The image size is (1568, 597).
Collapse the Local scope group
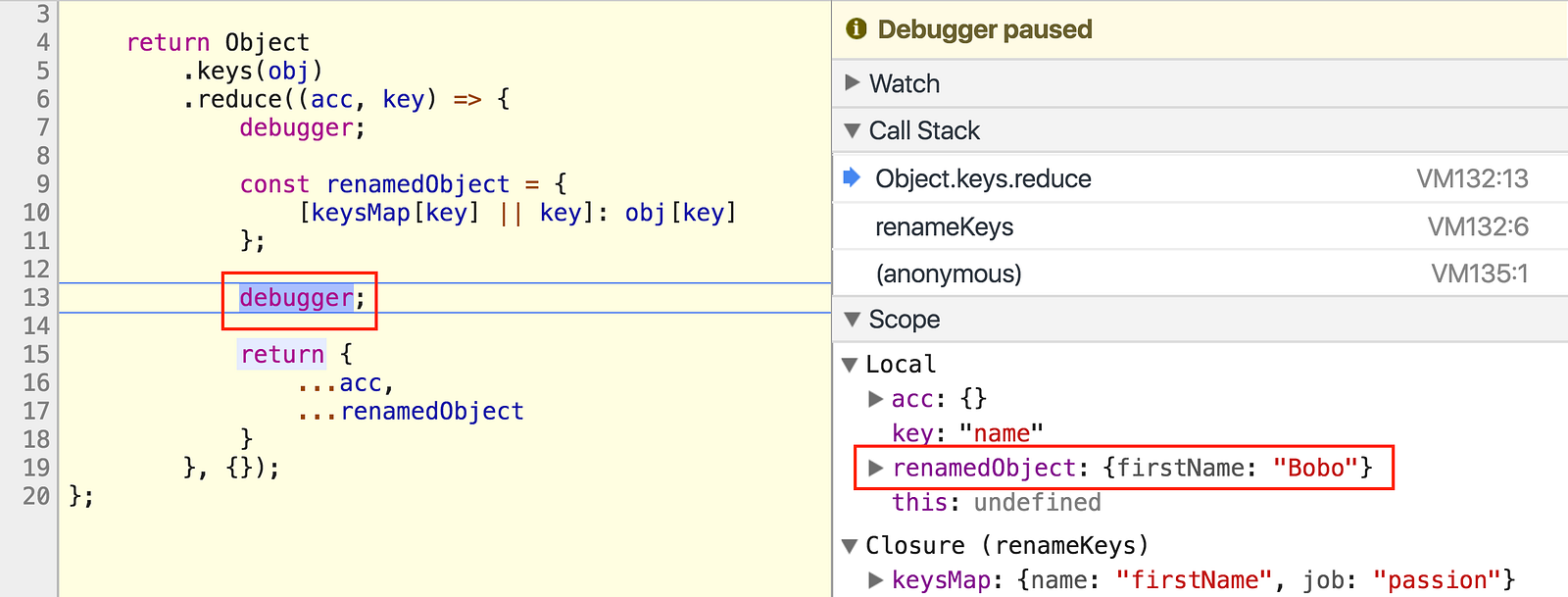pos(850,365)
